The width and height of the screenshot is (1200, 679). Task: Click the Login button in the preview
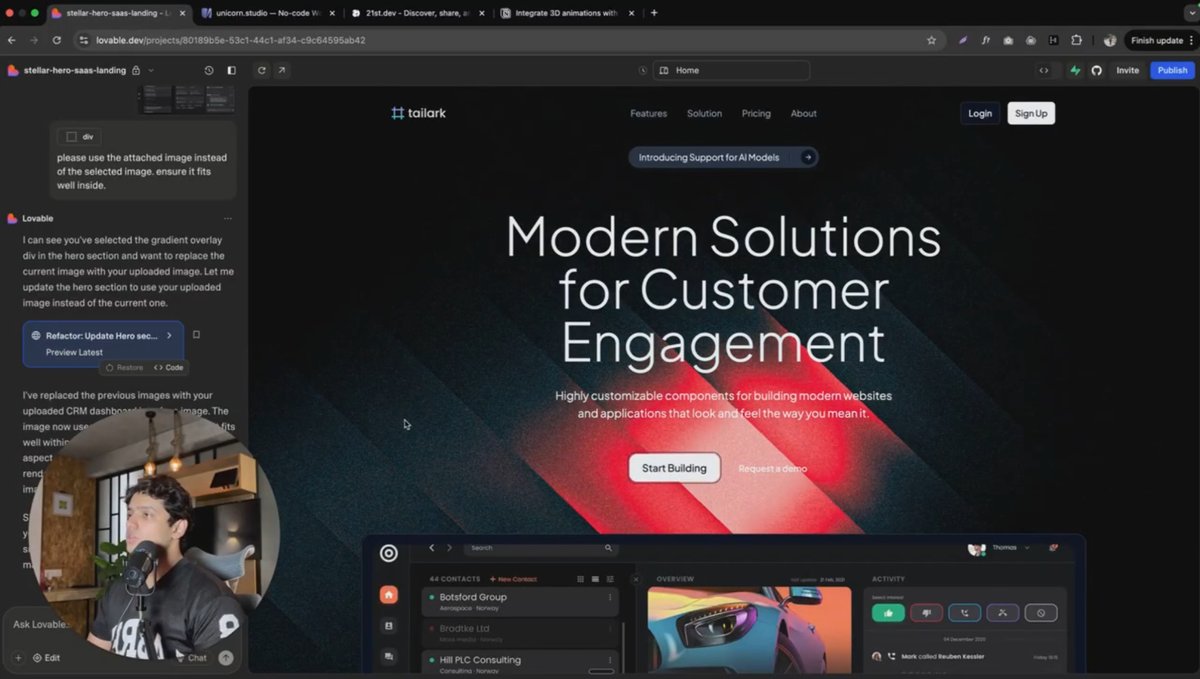click(980, 113)
